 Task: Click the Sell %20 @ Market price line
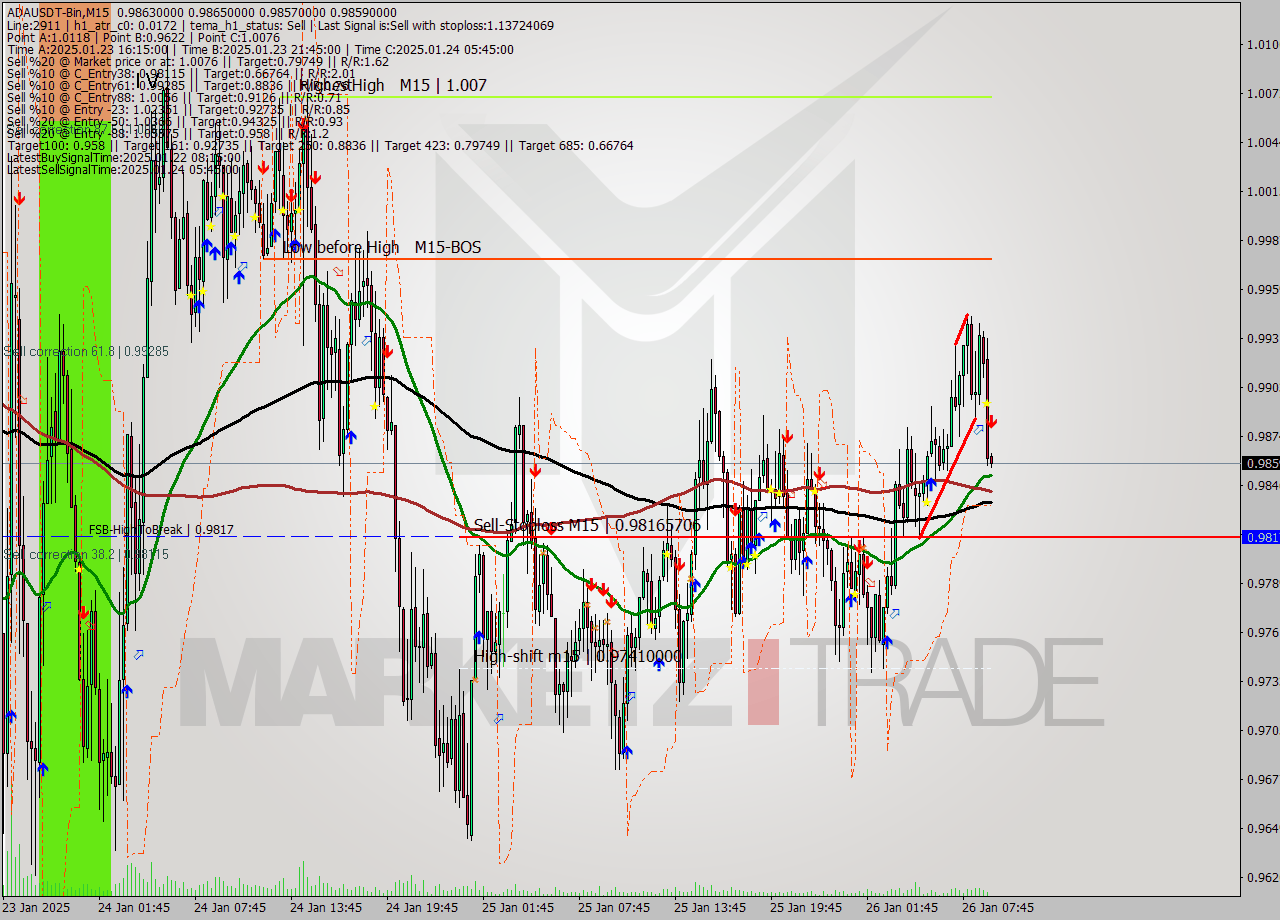[198, 61]
